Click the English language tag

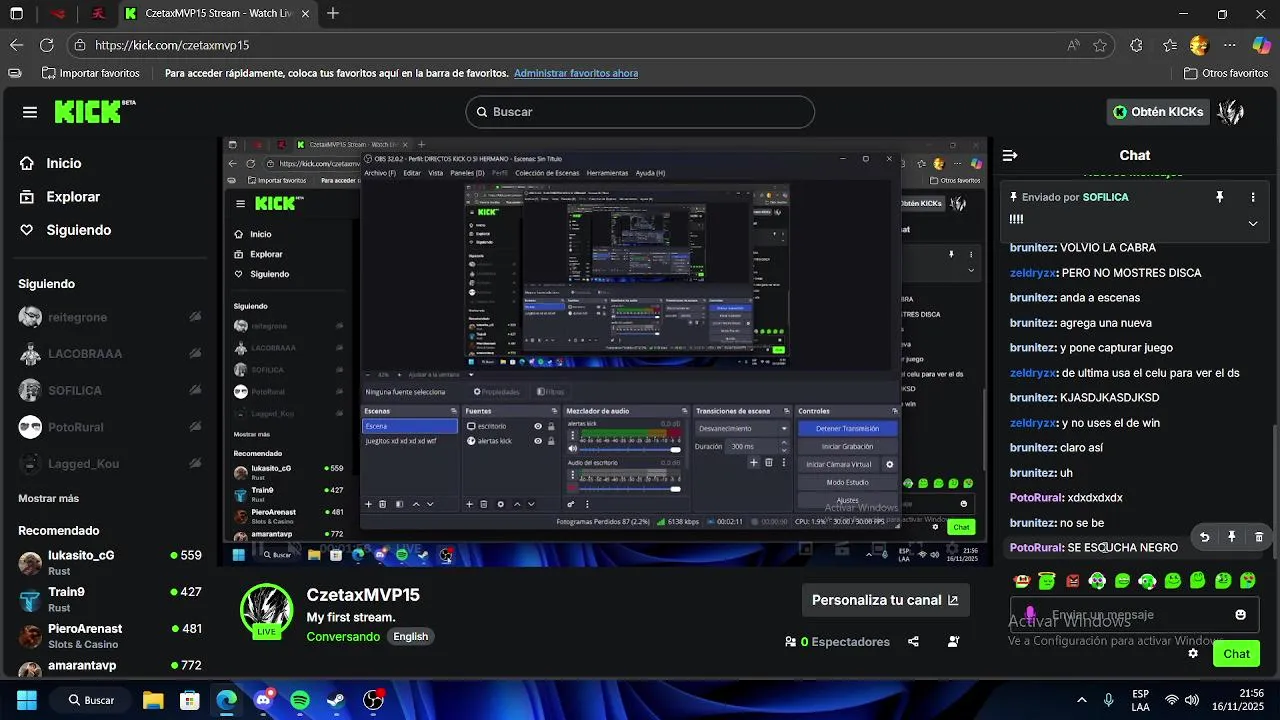coord(410,637)
